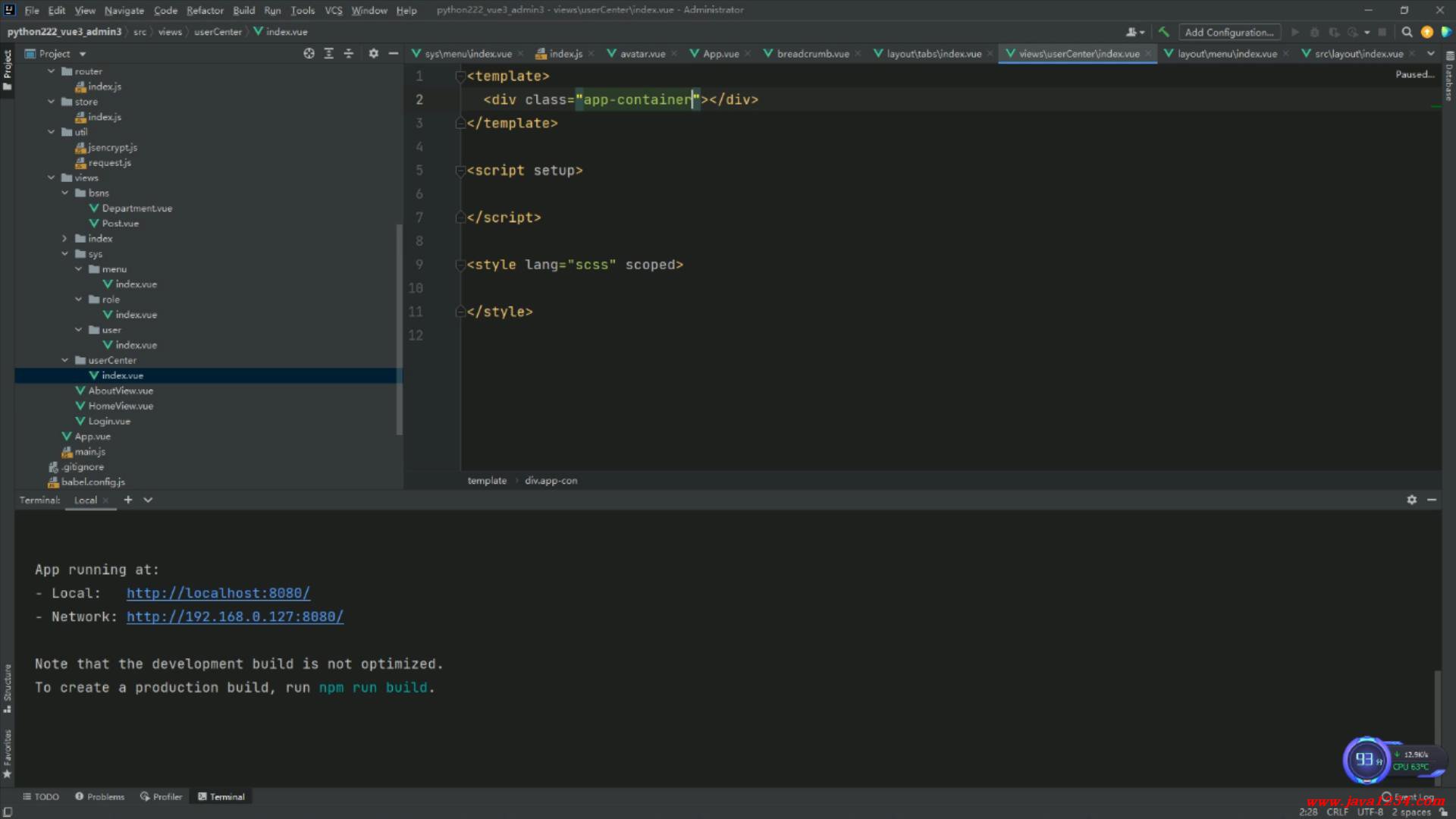Close the Local terminal tab
The image size is (1456, 819).
pyautogui.click(x=105, y=500)
